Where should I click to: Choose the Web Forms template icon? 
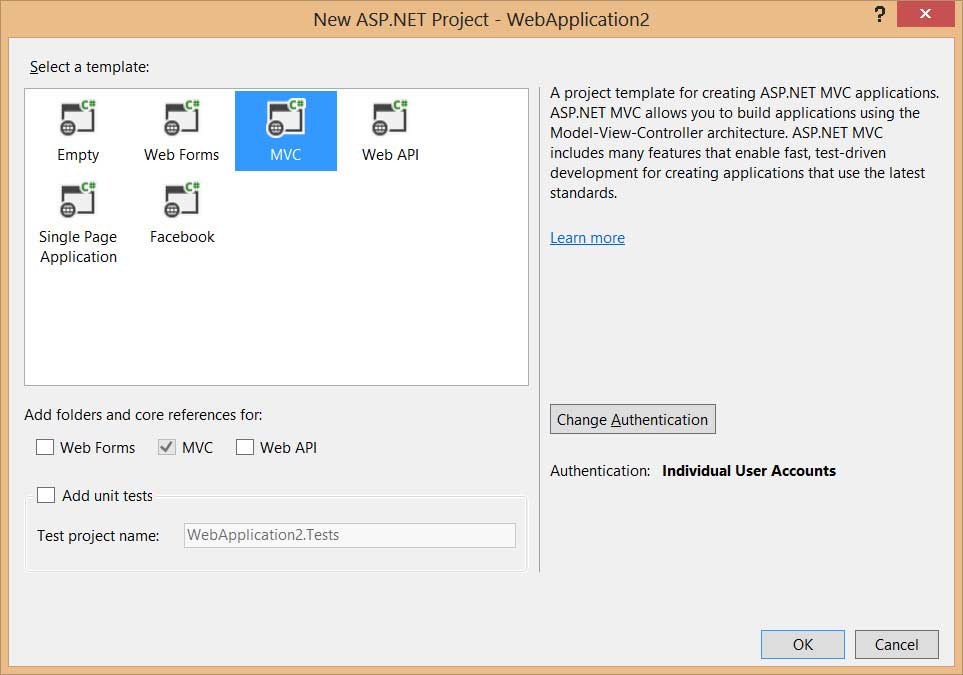[x=182, y=117]
